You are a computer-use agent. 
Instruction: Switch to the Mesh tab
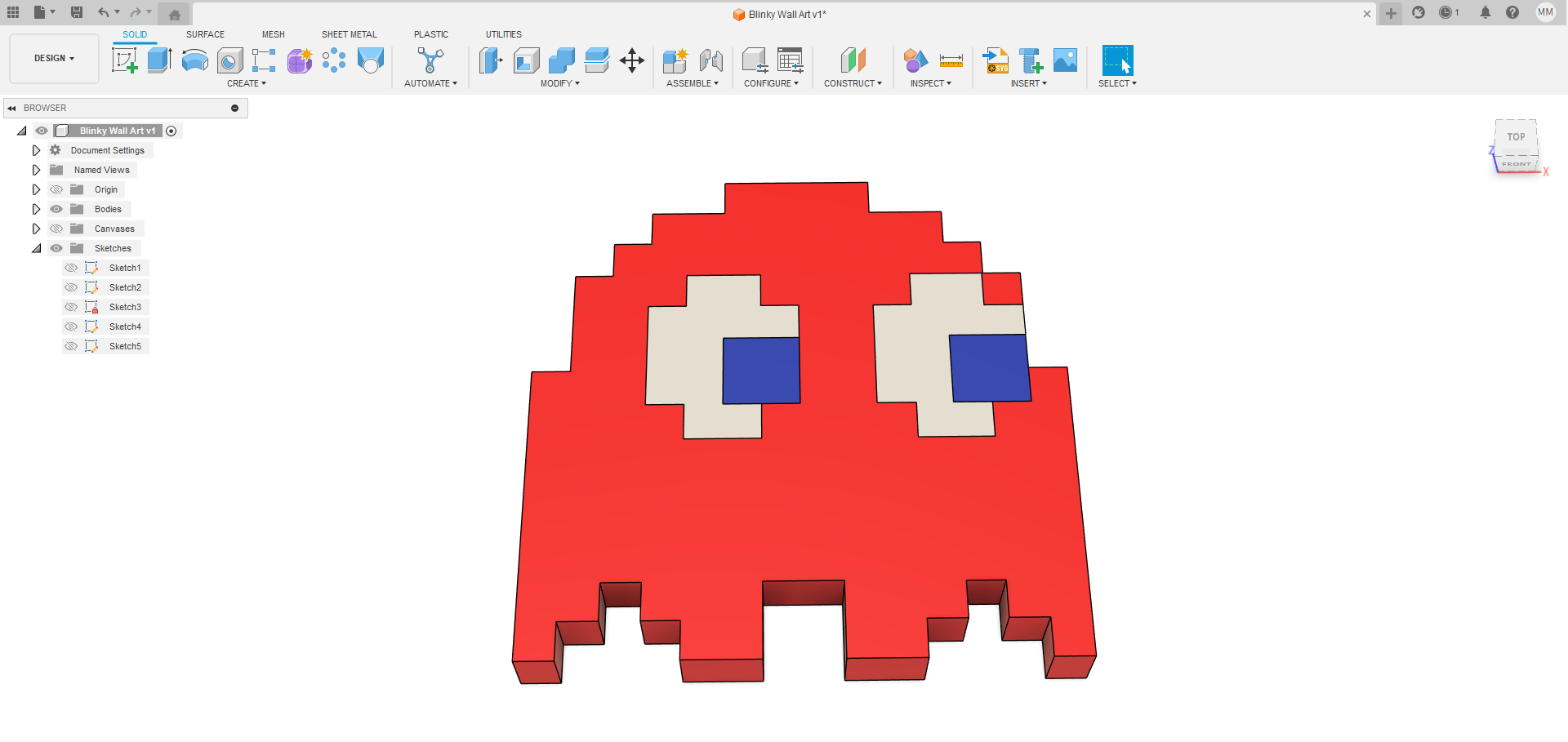coord(274,34)
